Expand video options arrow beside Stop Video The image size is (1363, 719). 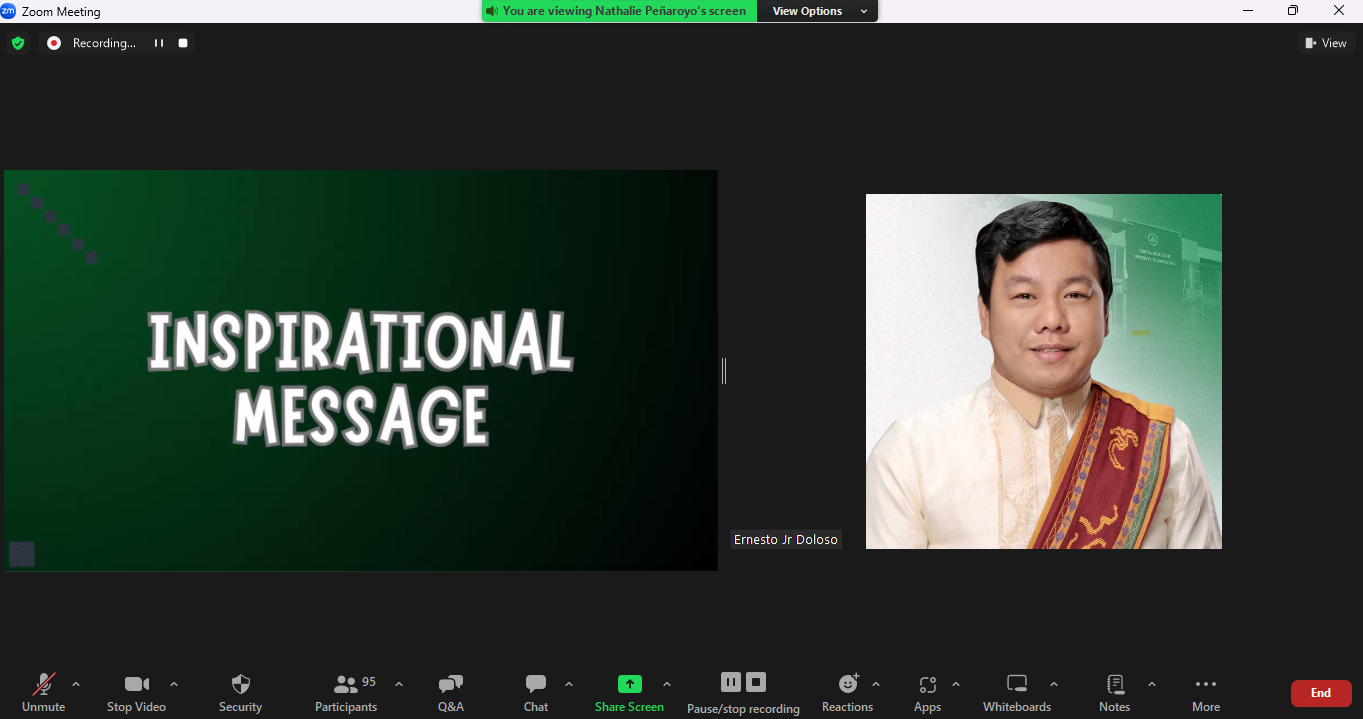174,685
